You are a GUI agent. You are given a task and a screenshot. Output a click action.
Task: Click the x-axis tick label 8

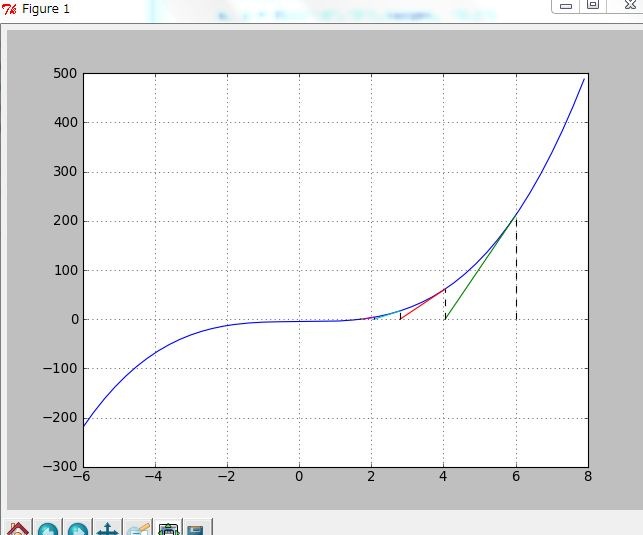point(588,477)
